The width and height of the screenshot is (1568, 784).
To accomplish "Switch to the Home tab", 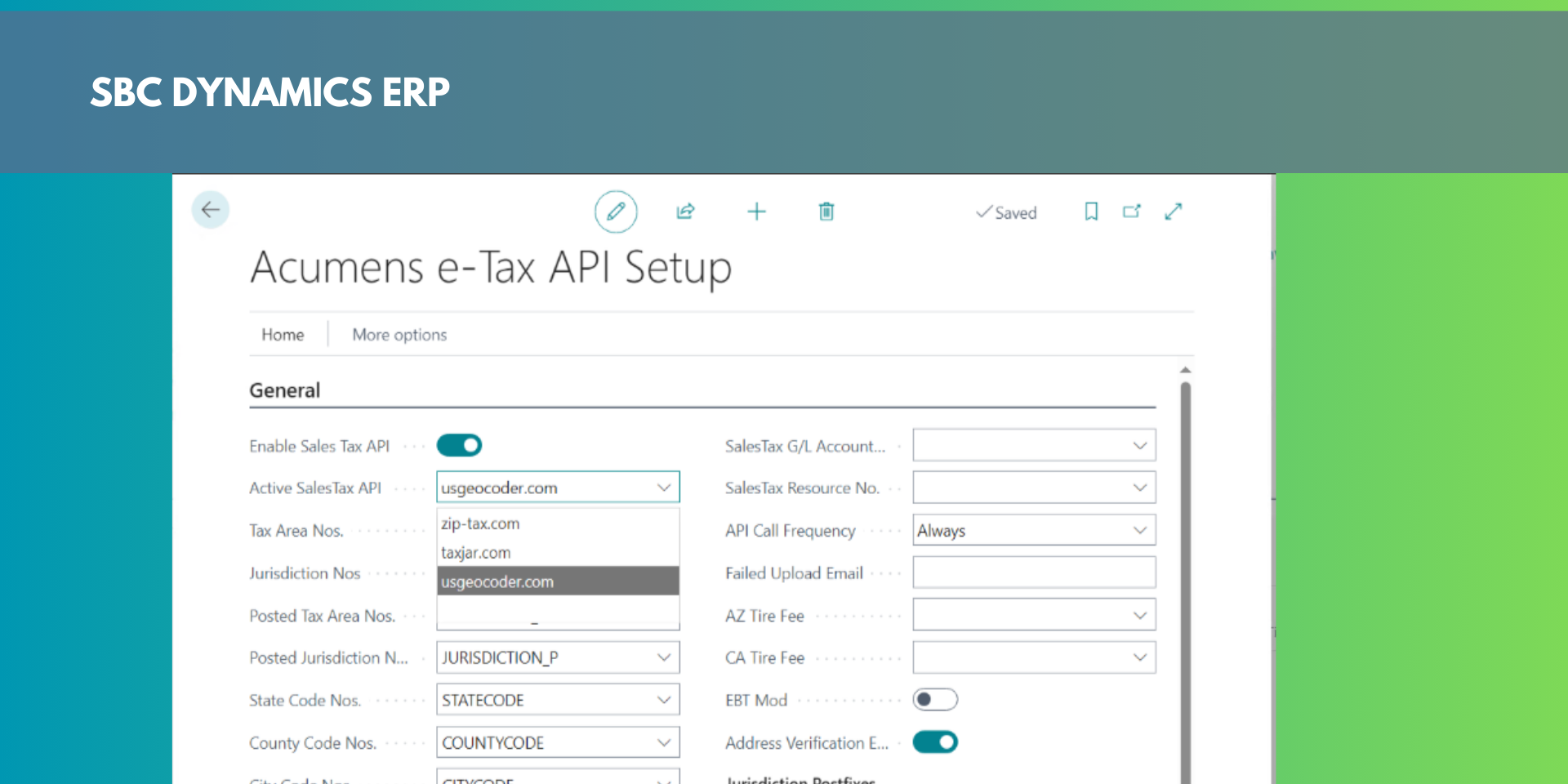I will (x=282, y=334).
